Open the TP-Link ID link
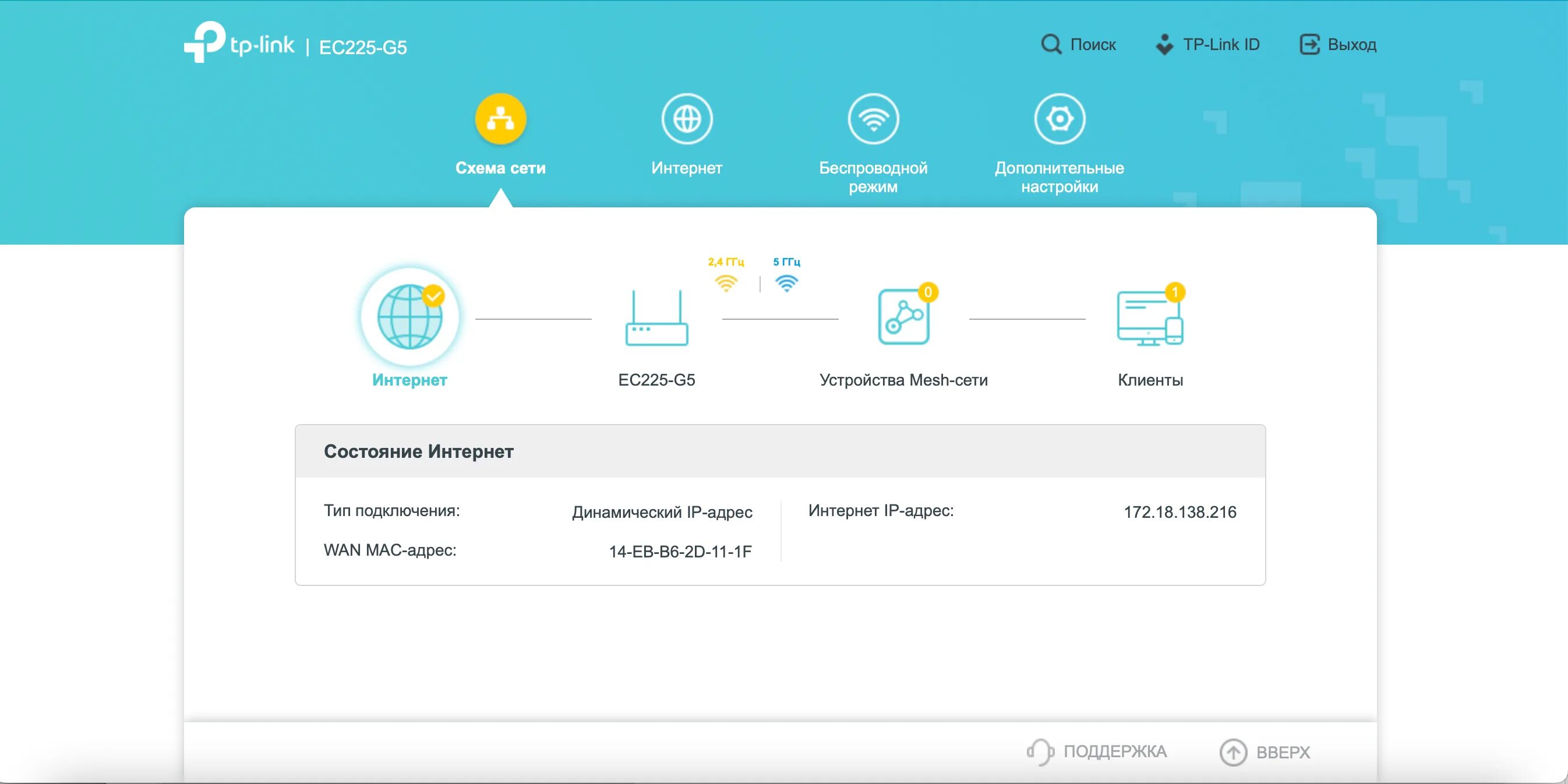The image size is (1568, 784). click(x=1221, y=44)
